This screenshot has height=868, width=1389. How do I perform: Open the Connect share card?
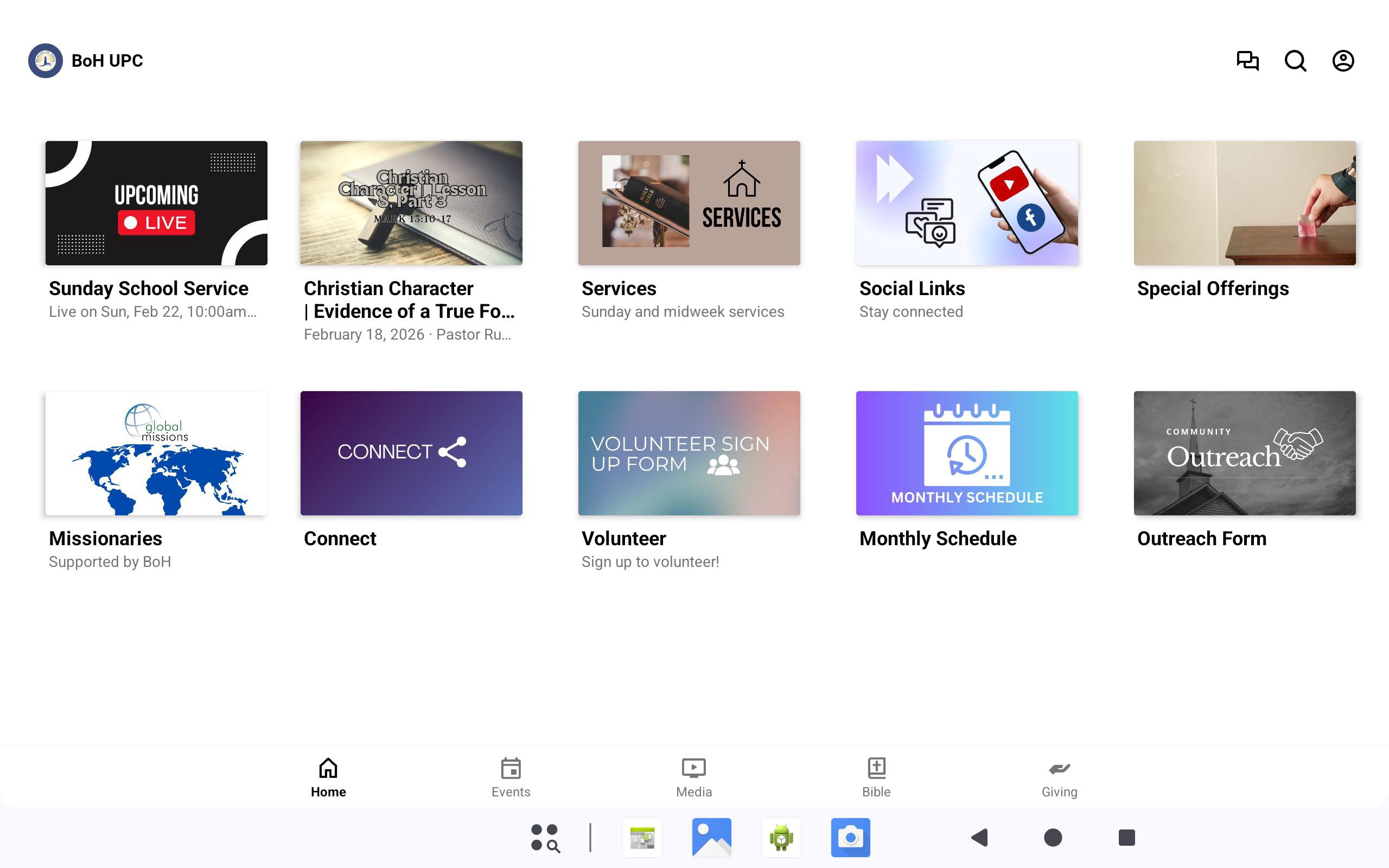[411, 453]
